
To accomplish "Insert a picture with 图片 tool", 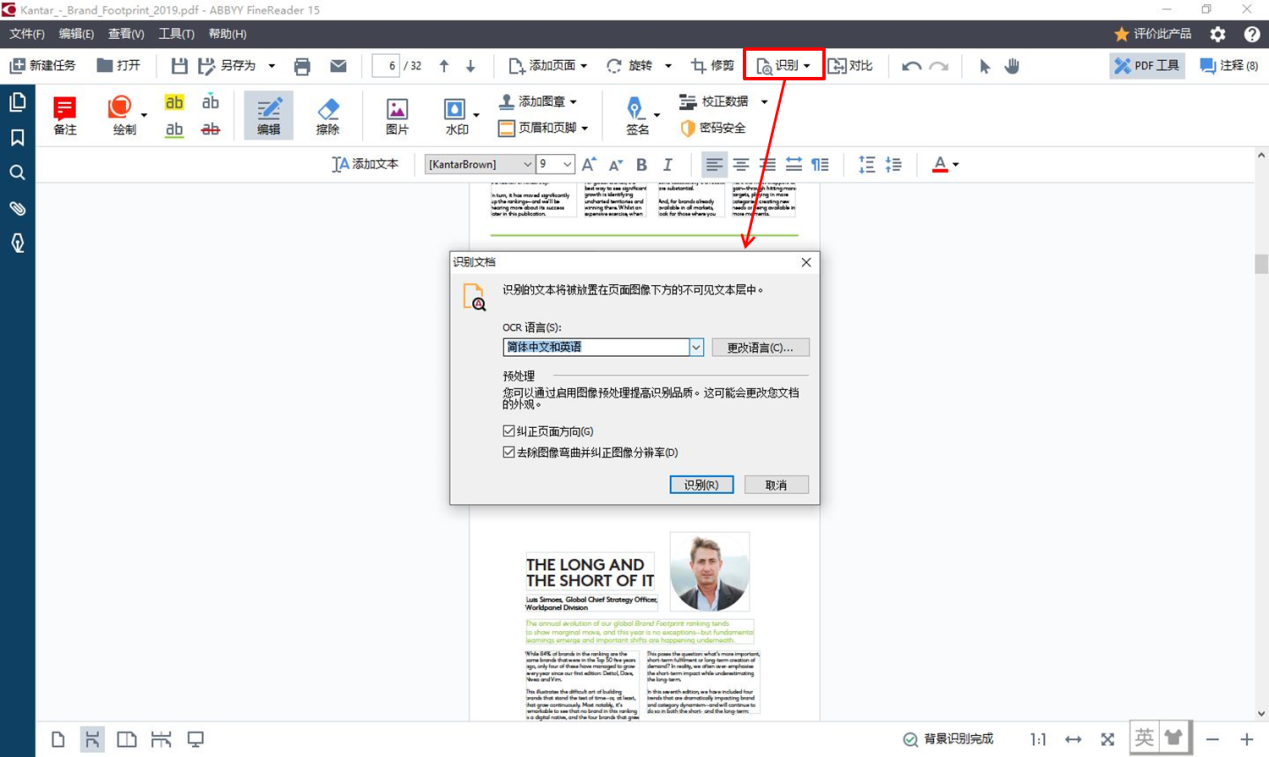I will click(397, 115).
